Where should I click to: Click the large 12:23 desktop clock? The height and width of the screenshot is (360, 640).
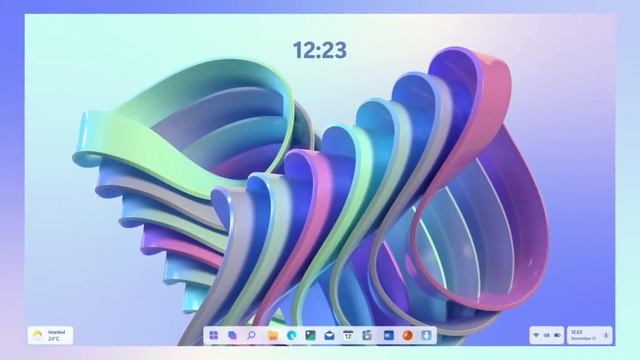pyautogui.click(x=320, y=50)
